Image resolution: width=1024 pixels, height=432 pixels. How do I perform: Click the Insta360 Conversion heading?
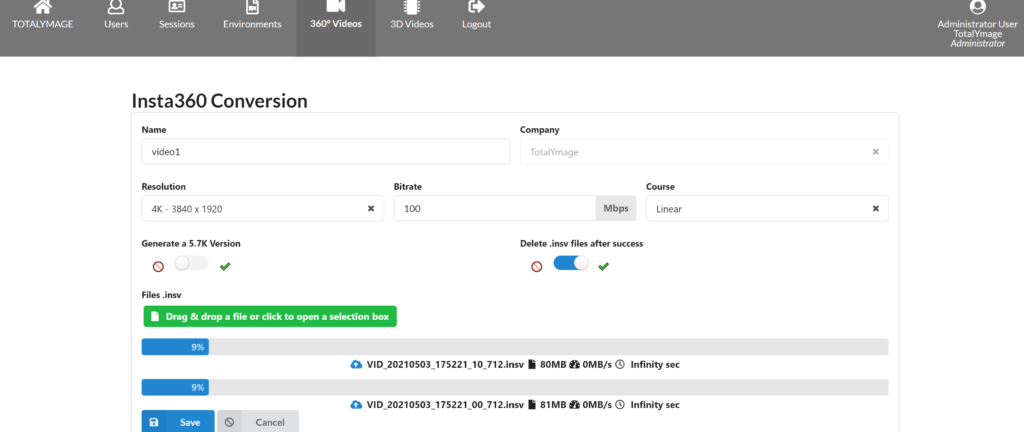tap(219, 101)
